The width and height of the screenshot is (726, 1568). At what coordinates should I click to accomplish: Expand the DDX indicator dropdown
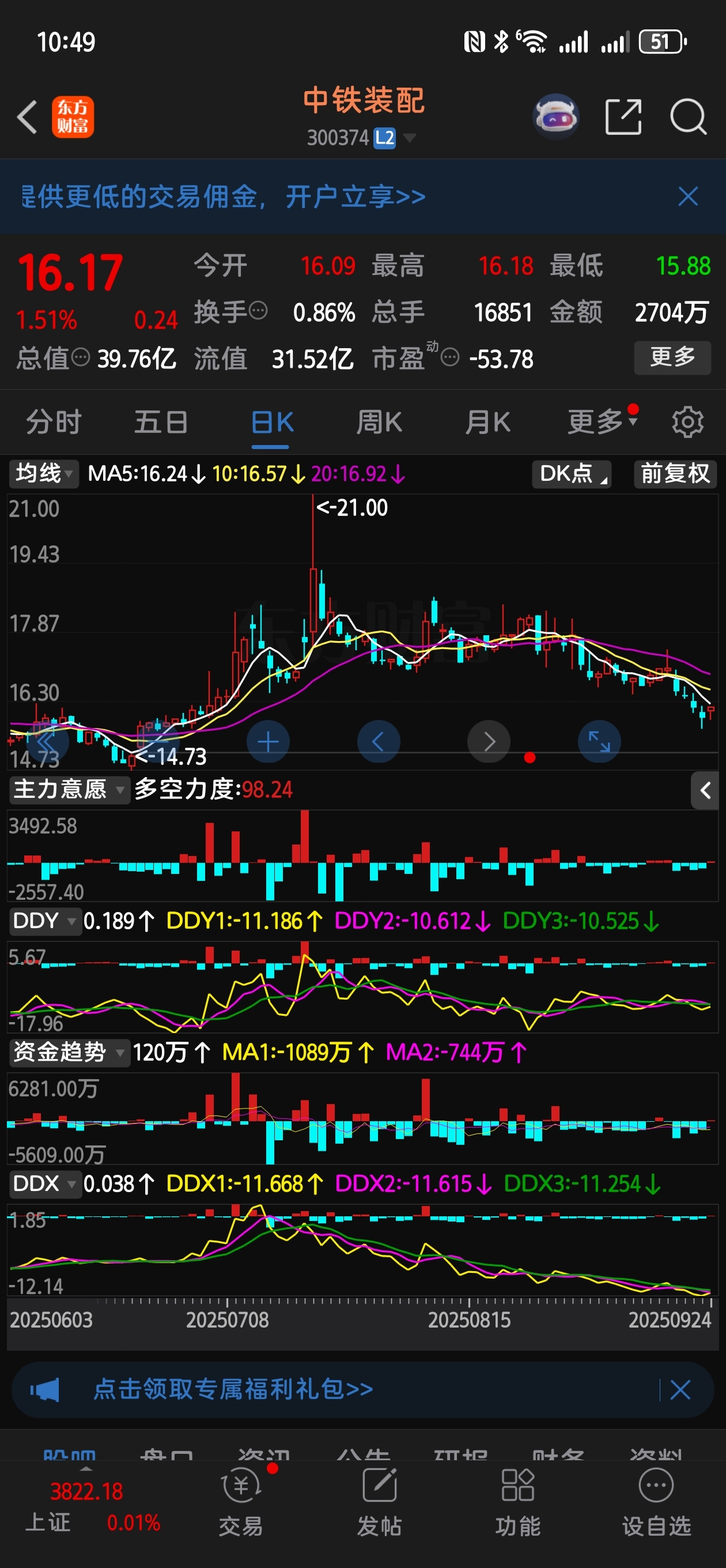45,1184
